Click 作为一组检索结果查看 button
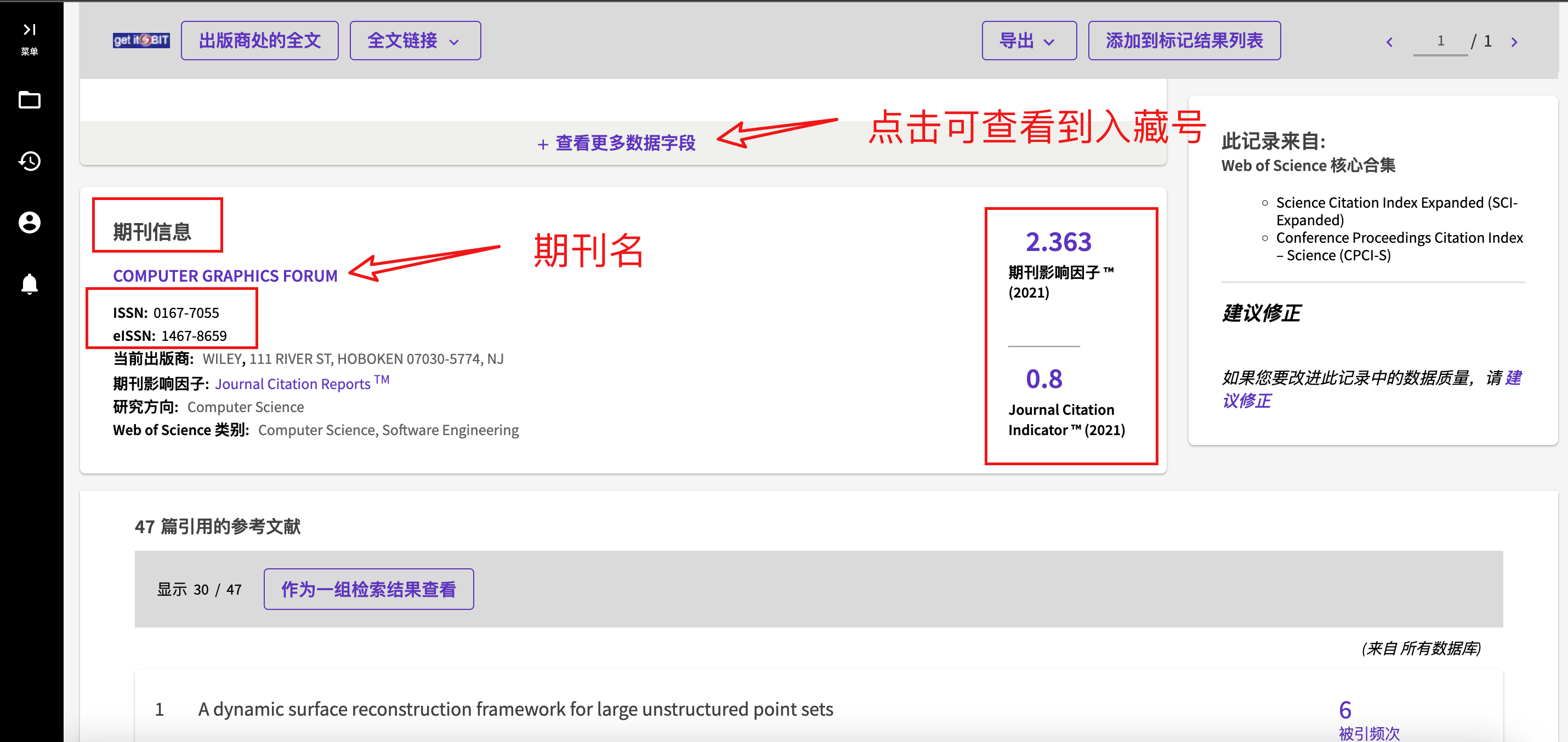Image resolution: width=1568 pixels, height=742 pixels. click(x=368, y=589)
